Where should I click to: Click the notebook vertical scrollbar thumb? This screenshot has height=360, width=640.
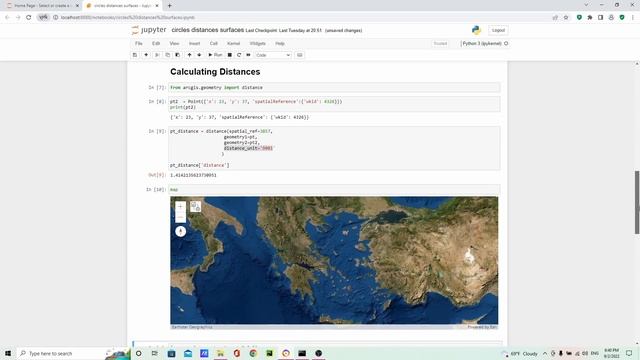tap(637, 202)
